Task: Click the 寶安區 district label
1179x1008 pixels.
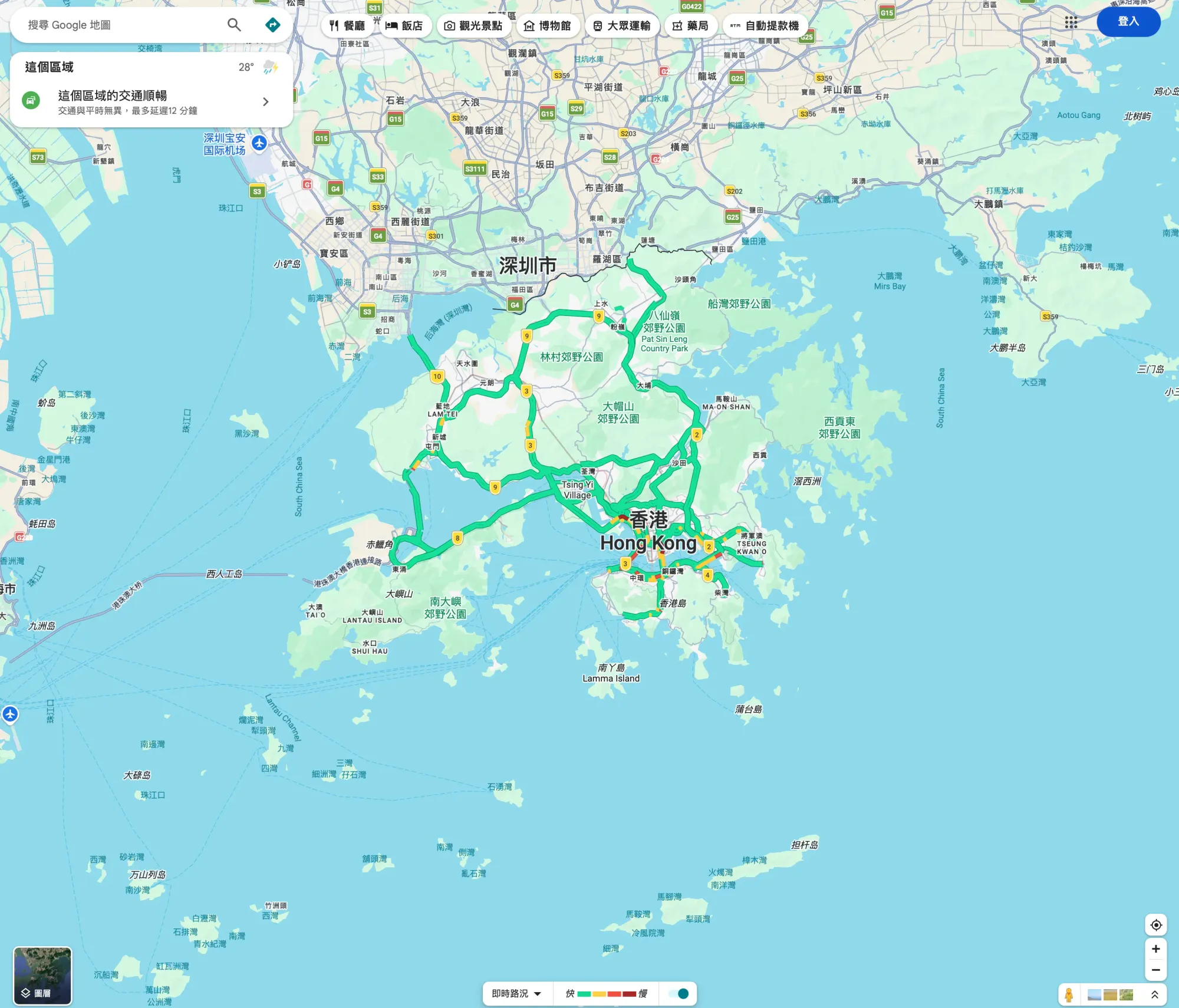Action: (334, 253)
